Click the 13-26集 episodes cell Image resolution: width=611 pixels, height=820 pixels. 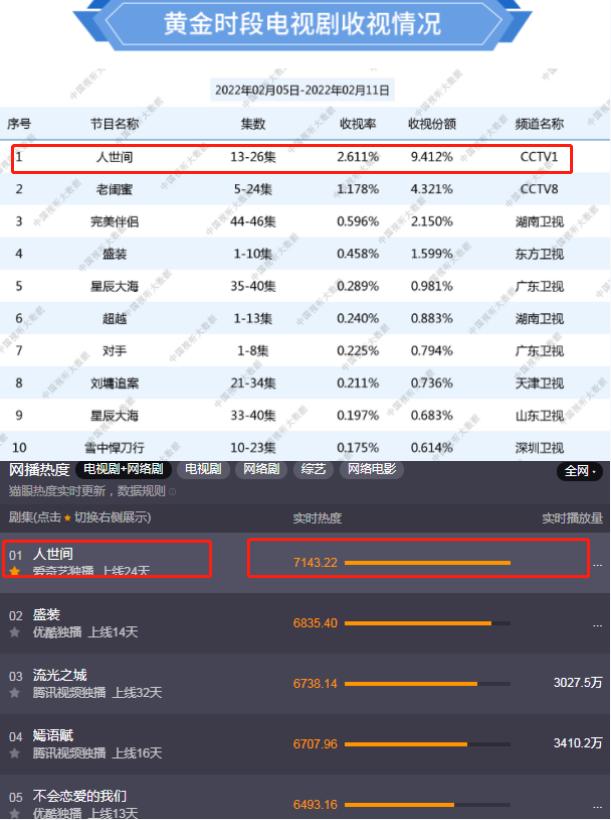pos(253,157)
